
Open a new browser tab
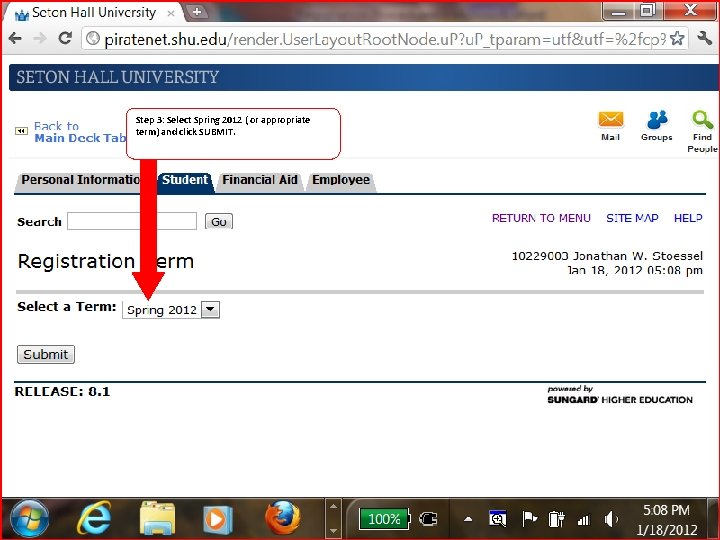pyautogui.click(x=197, y=12)
